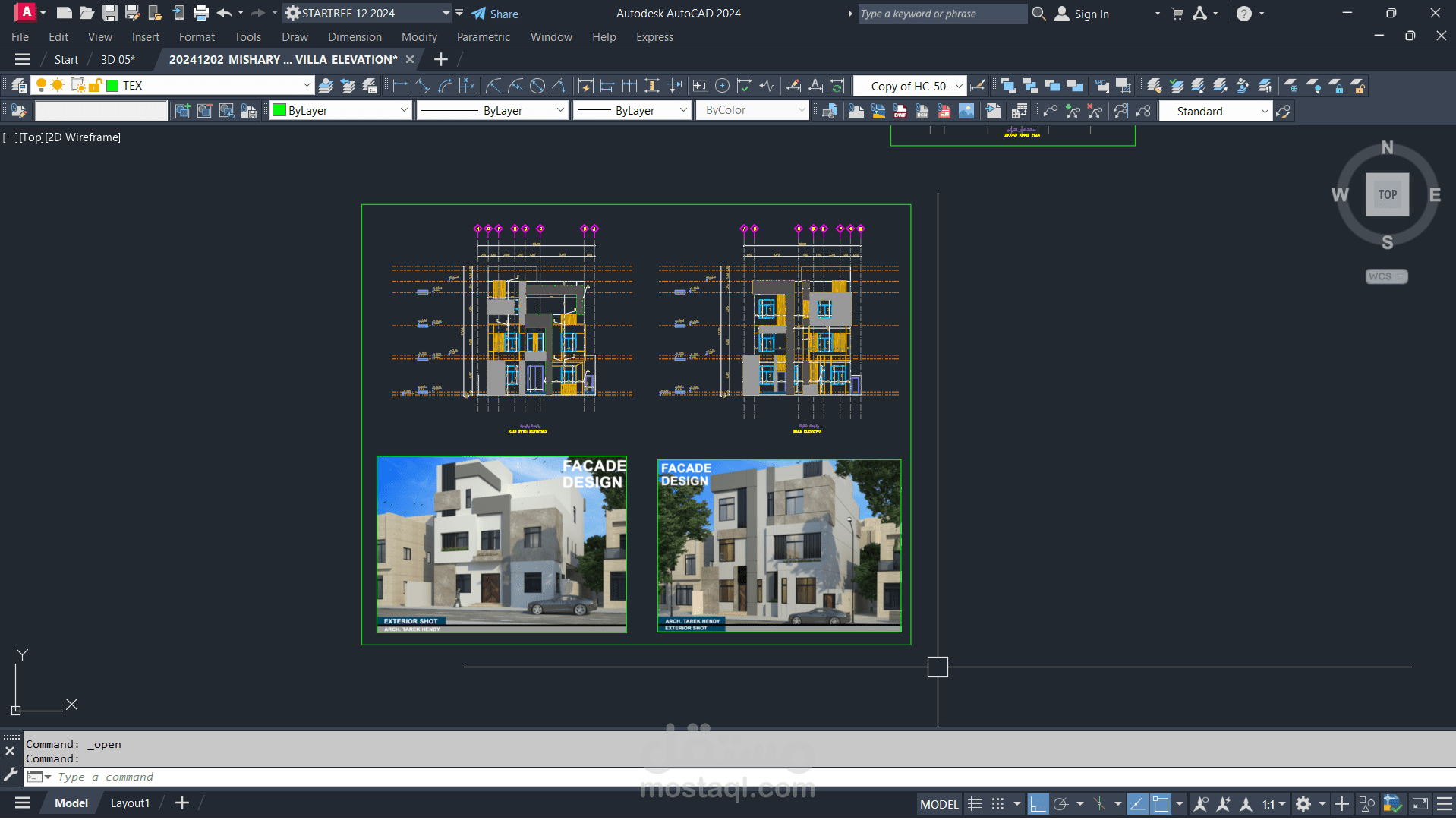Switch to the Layout1 tab
The image size is (1456, 820).
click(130, 803)
